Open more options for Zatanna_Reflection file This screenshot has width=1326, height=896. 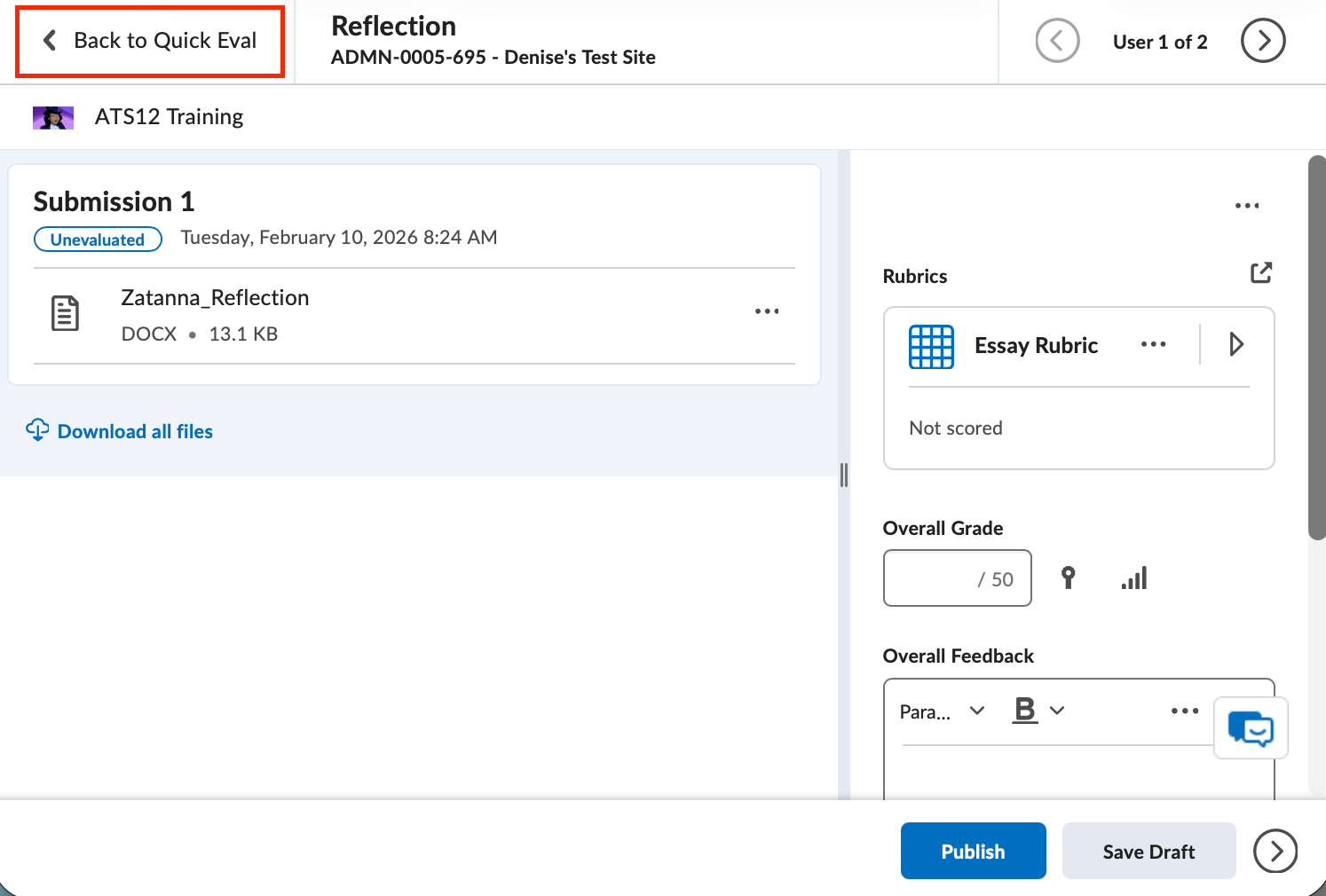tap(767, 310)
